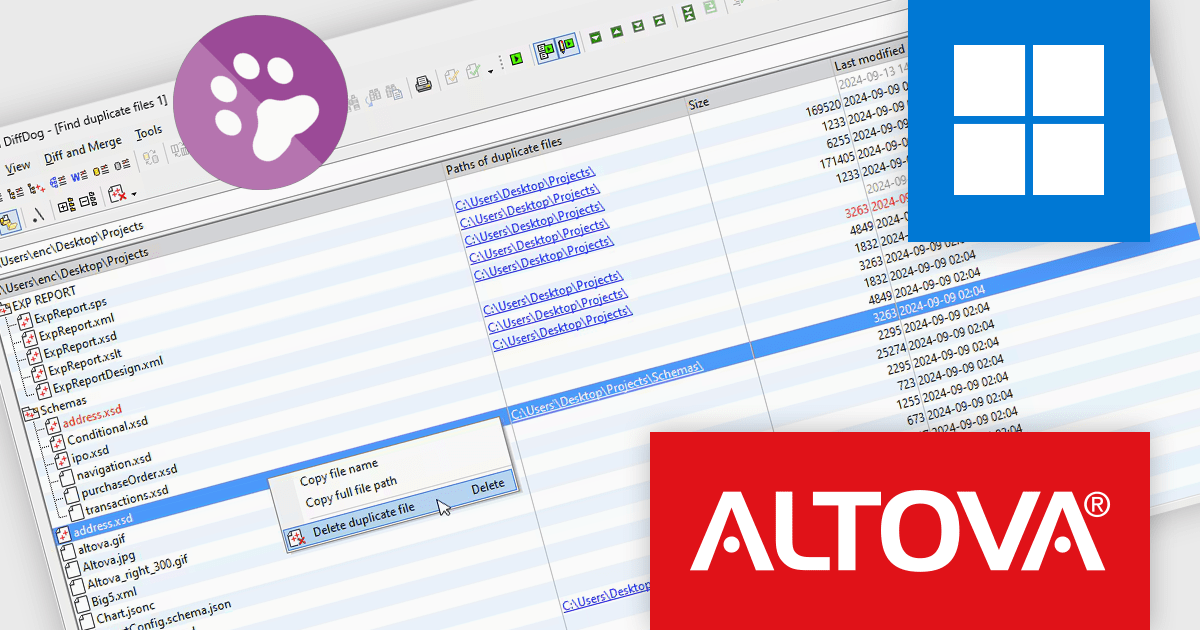Open the first C:\Users\Desktop\Projects\ path link

point(525,191)
